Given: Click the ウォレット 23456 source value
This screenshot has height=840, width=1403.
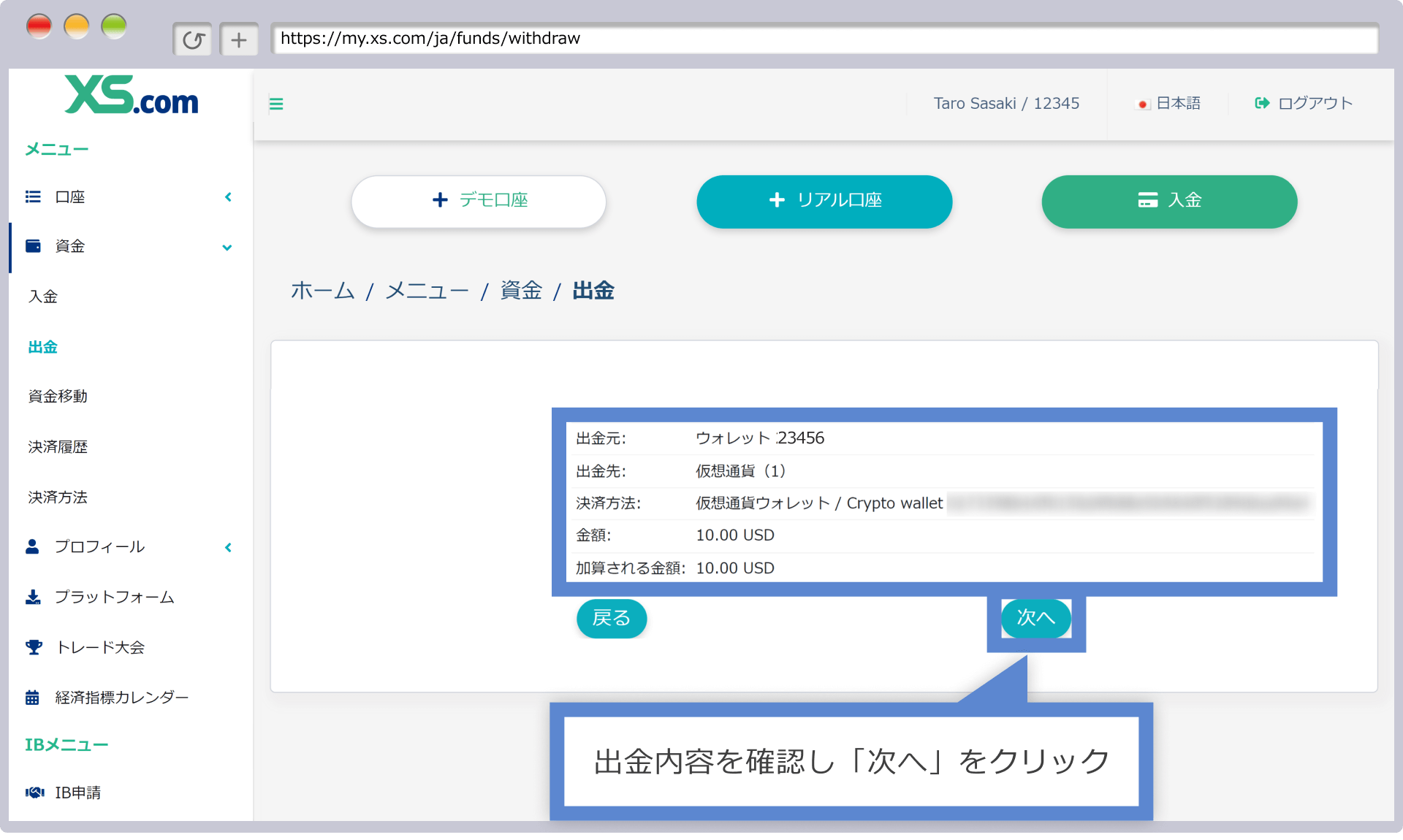Looking at the screenshot, I should [x=760, y=438].
